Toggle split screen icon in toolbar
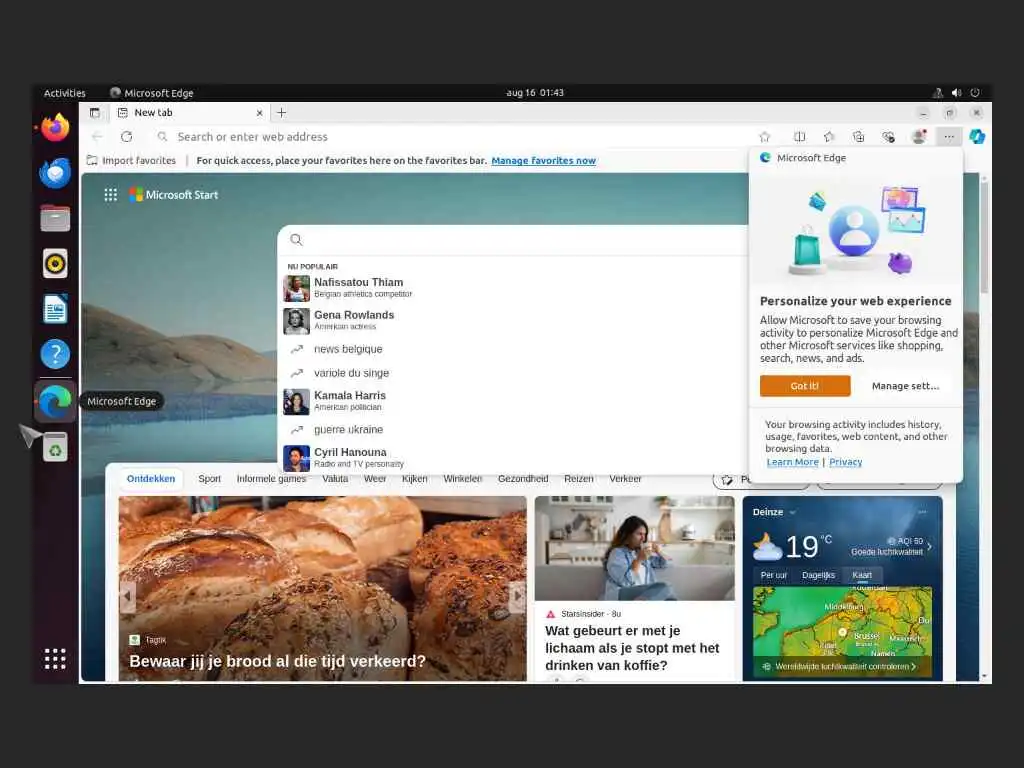 tap(799, 136)
